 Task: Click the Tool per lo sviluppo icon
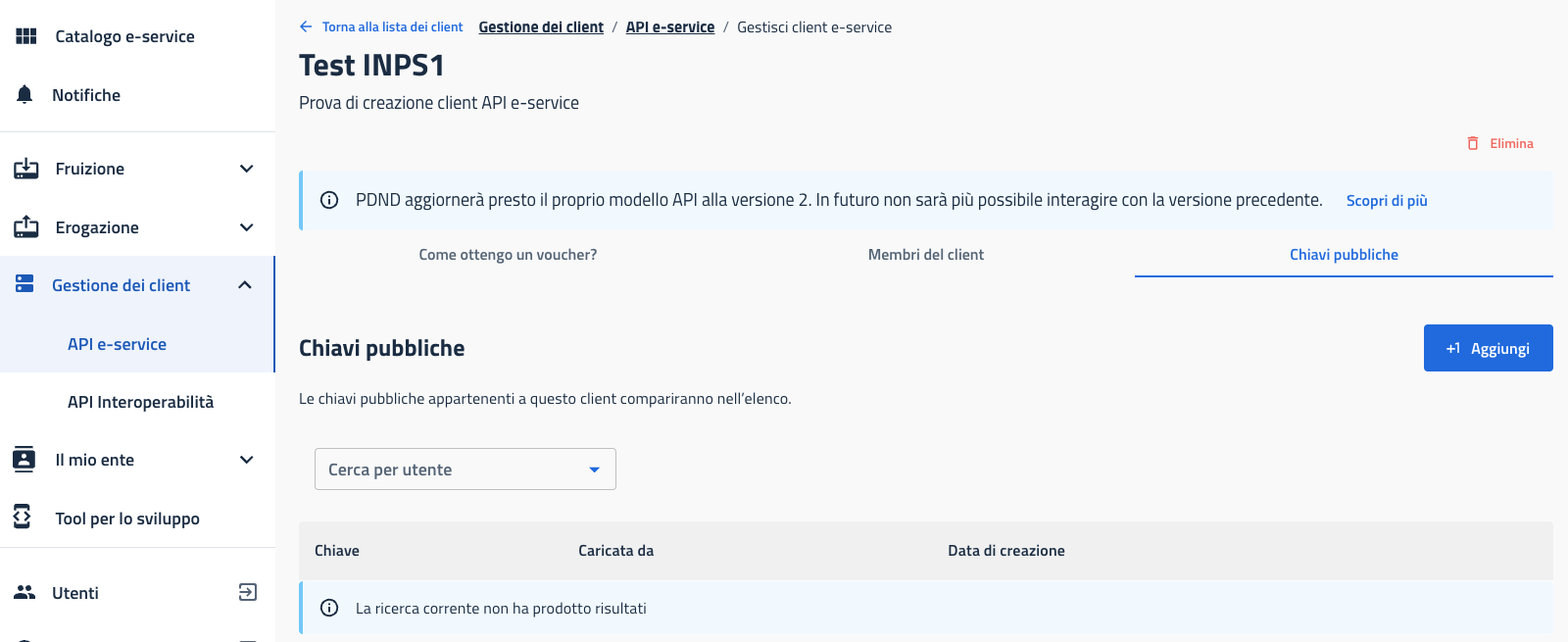[24, 517]
